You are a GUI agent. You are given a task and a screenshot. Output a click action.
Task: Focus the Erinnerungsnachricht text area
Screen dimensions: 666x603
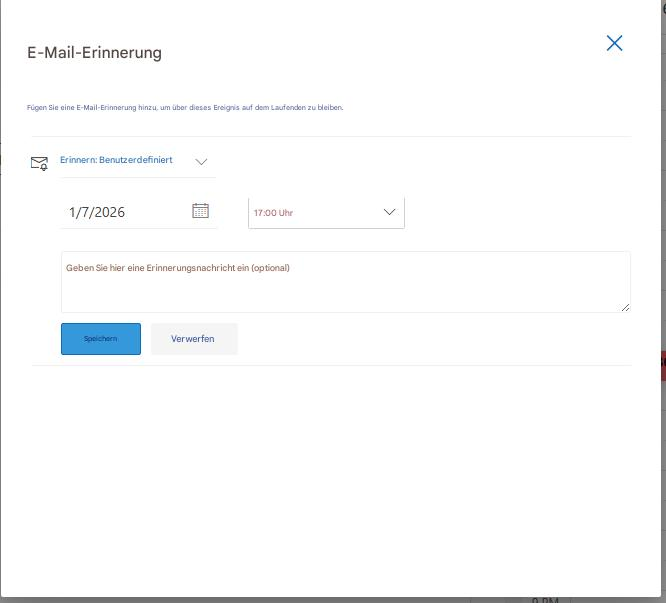[346, 282]
